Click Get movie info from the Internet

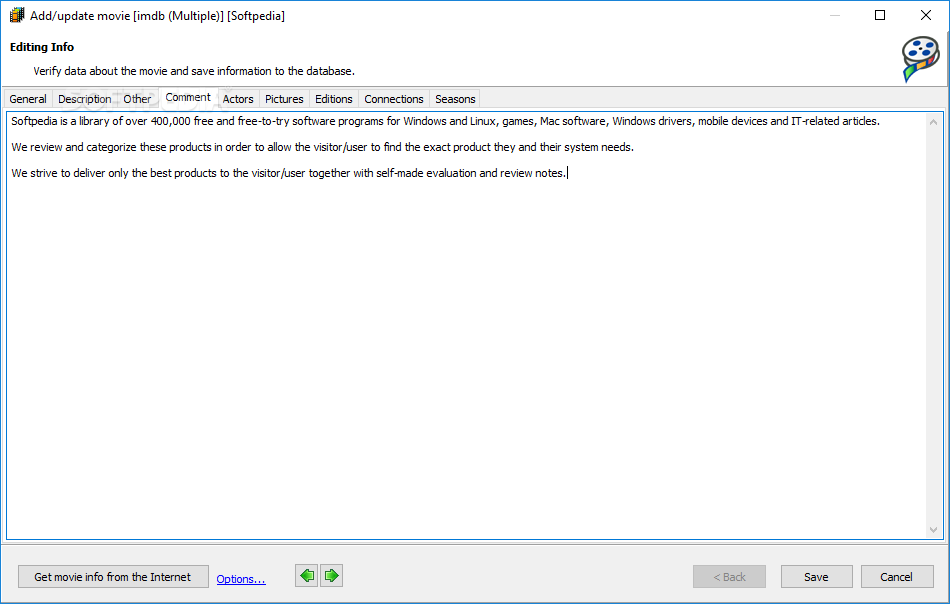[x=113, y=577]
